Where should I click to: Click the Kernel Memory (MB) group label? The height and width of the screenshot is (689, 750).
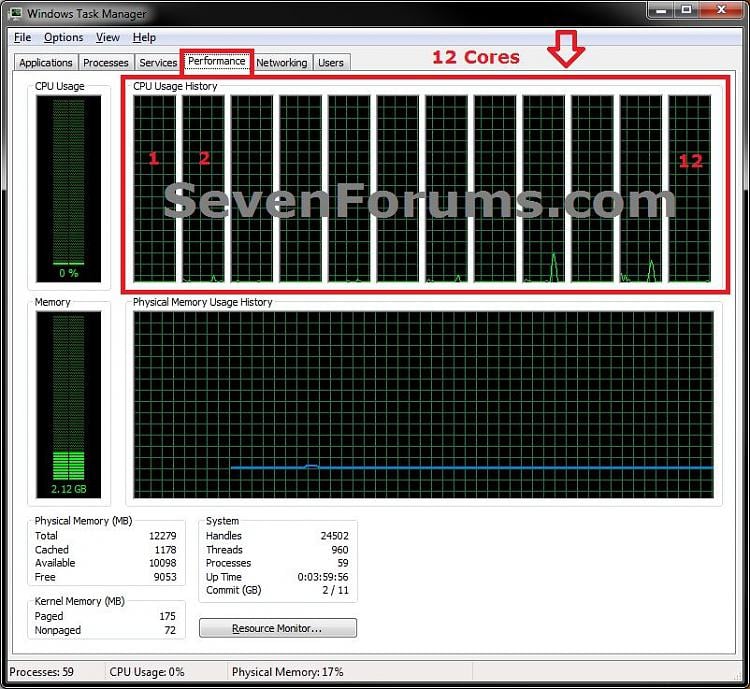[x=79, y=601]
